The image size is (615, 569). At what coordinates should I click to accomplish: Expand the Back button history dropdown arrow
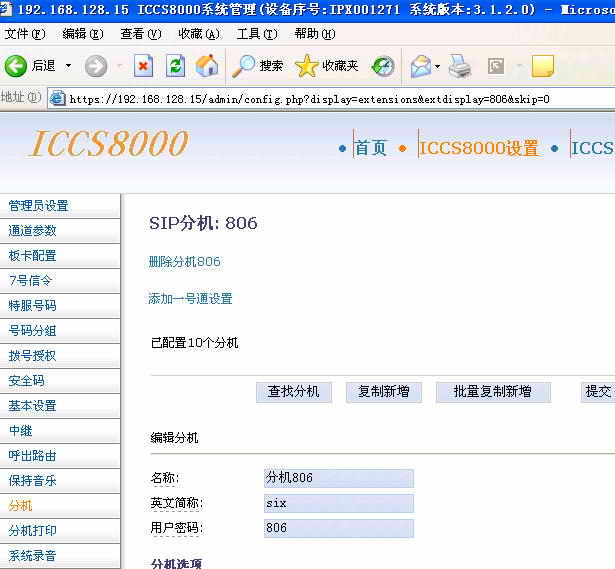pos(68,66)
